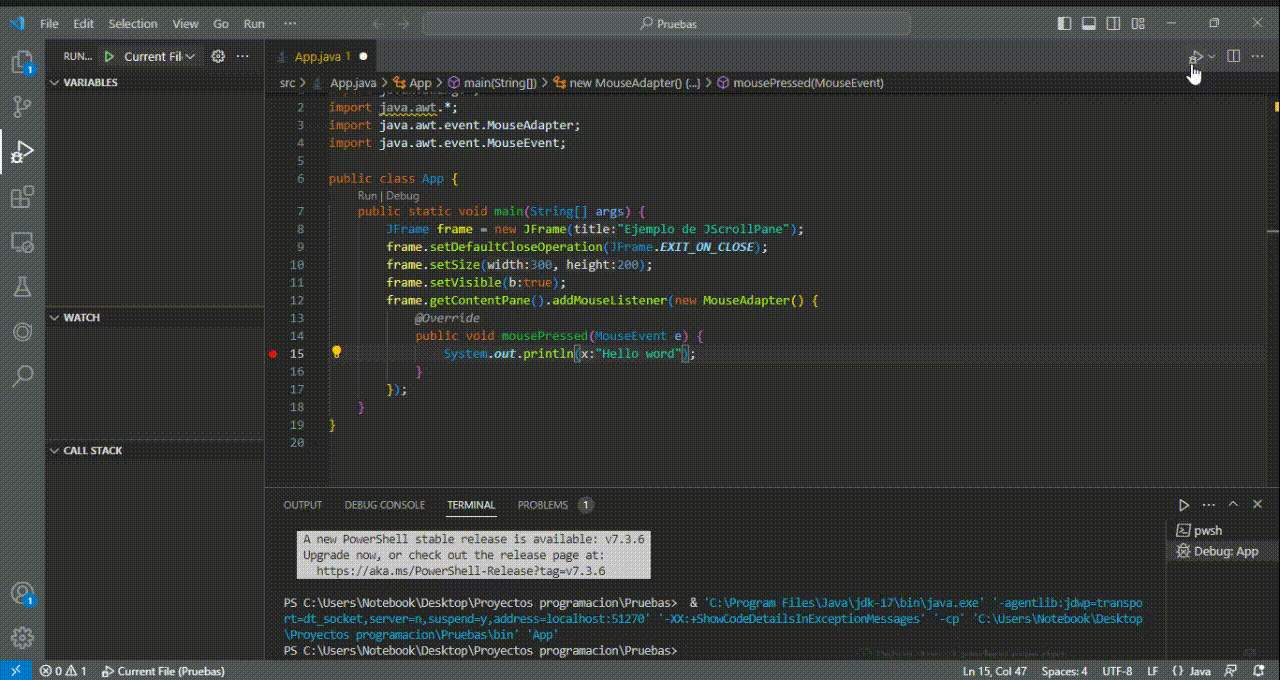Click the Run code lens above main
The height and width of the screenshot is (680, 1280).
367,196
